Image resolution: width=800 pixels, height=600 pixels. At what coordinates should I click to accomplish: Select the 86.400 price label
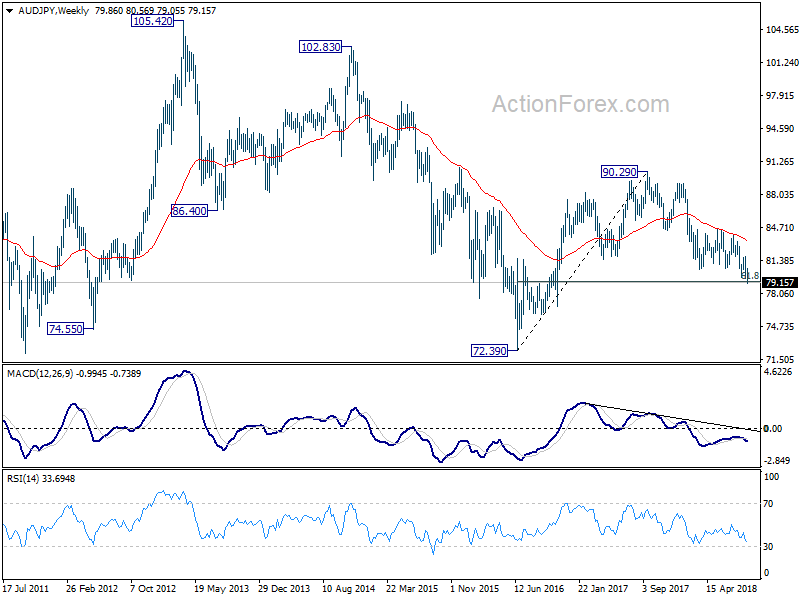point(189,211)
